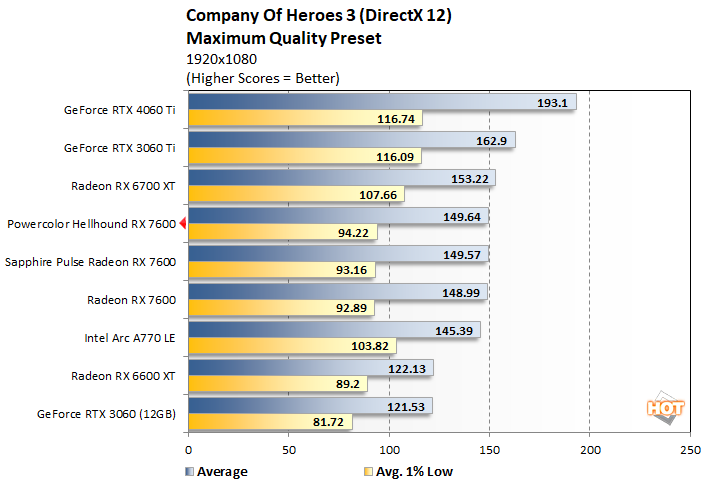Click the red marker beside Hellhound RX 7600
The height and width of the screenshot is (480, 708).
coord(183,223)
